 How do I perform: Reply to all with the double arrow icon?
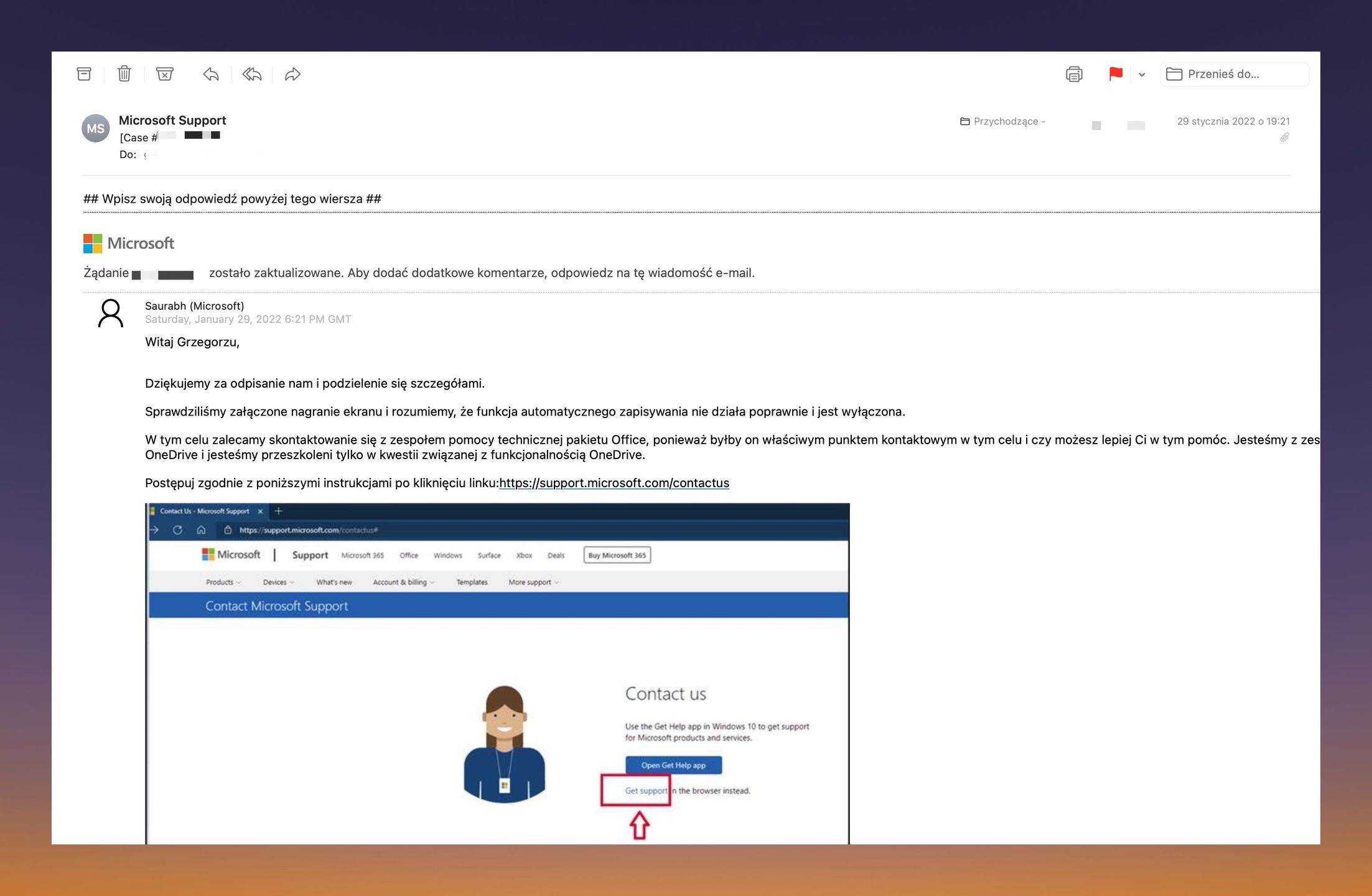point(252,75)
